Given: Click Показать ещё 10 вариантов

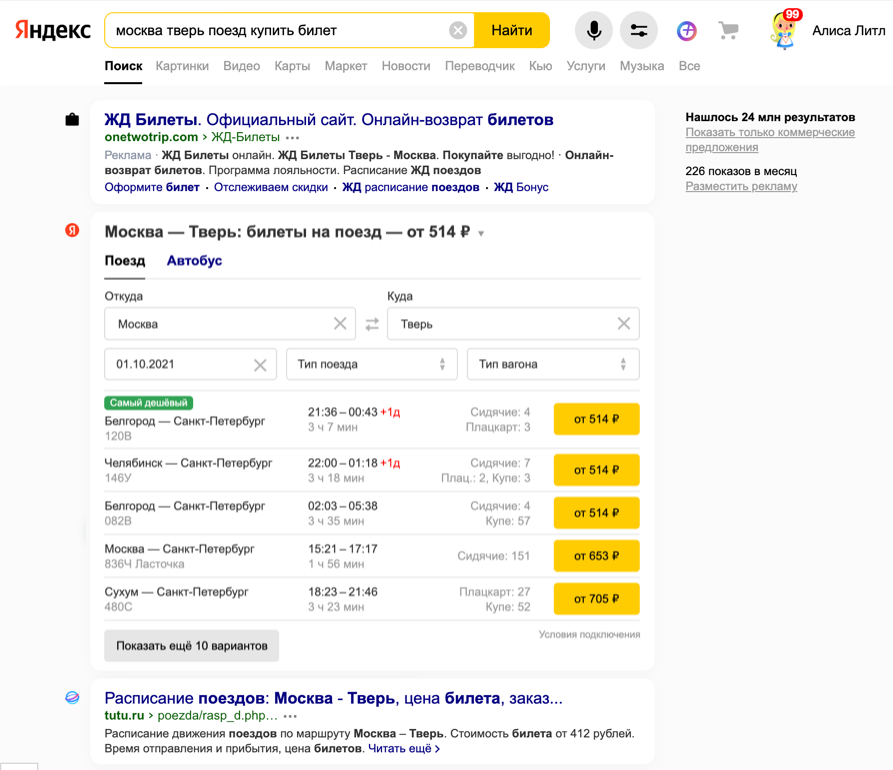Looking at the screenshot, I should tap(192, 646).
